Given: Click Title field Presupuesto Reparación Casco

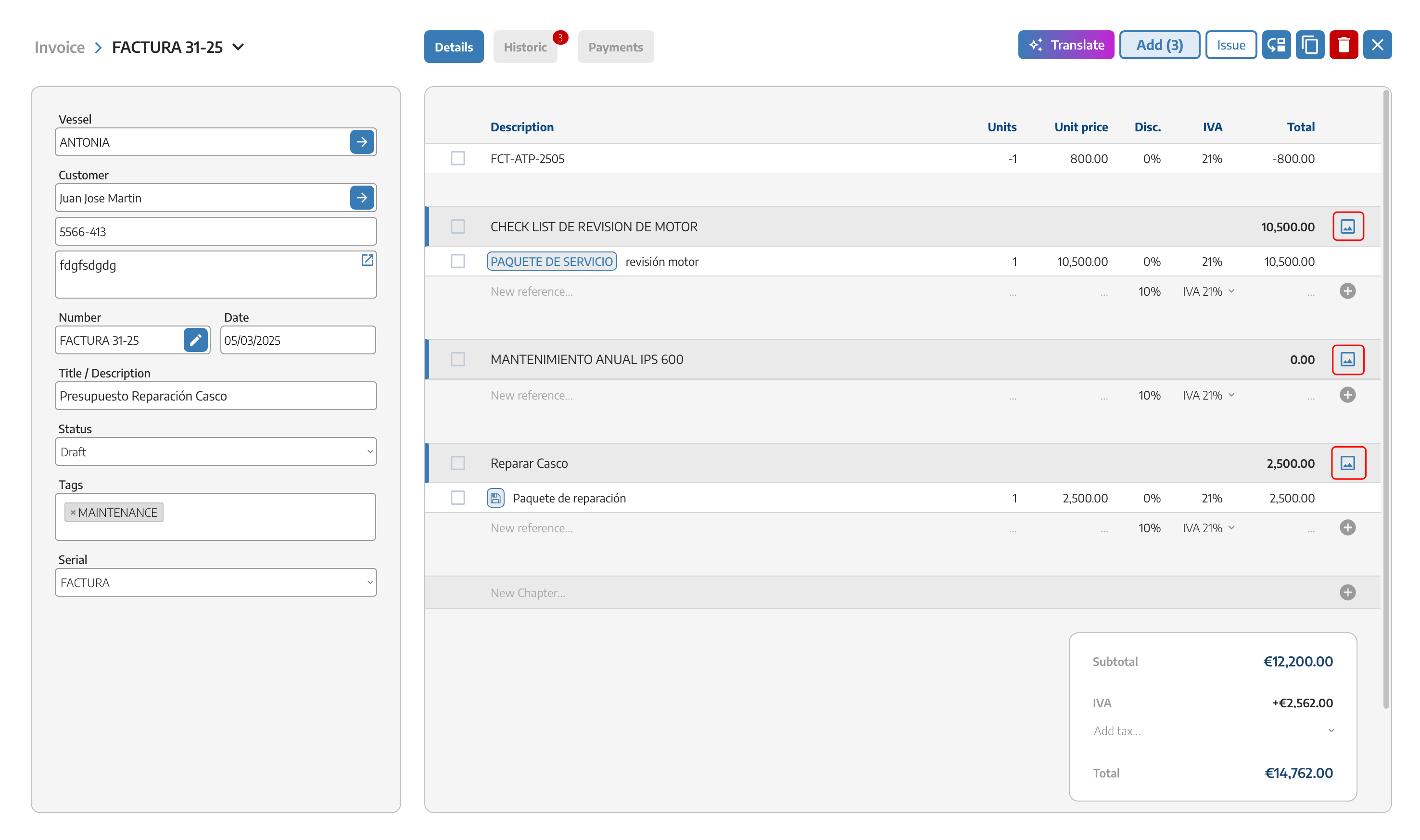Looking at the screenshot, I should tap(216, 396).
